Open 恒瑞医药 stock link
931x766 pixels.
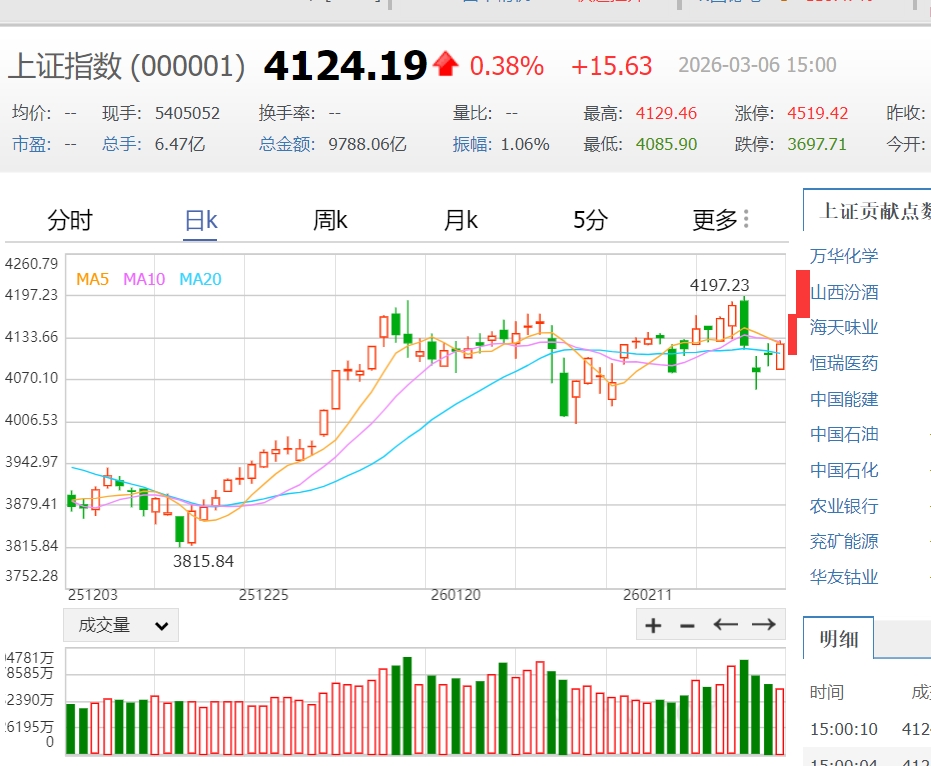pyautogui.click(x=844, y=363)
